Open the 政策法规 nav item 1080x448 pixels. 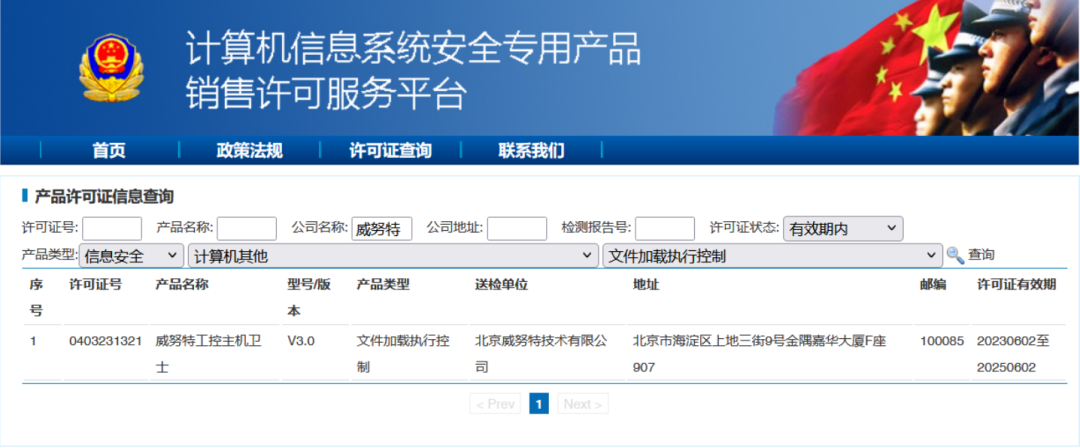249,151
